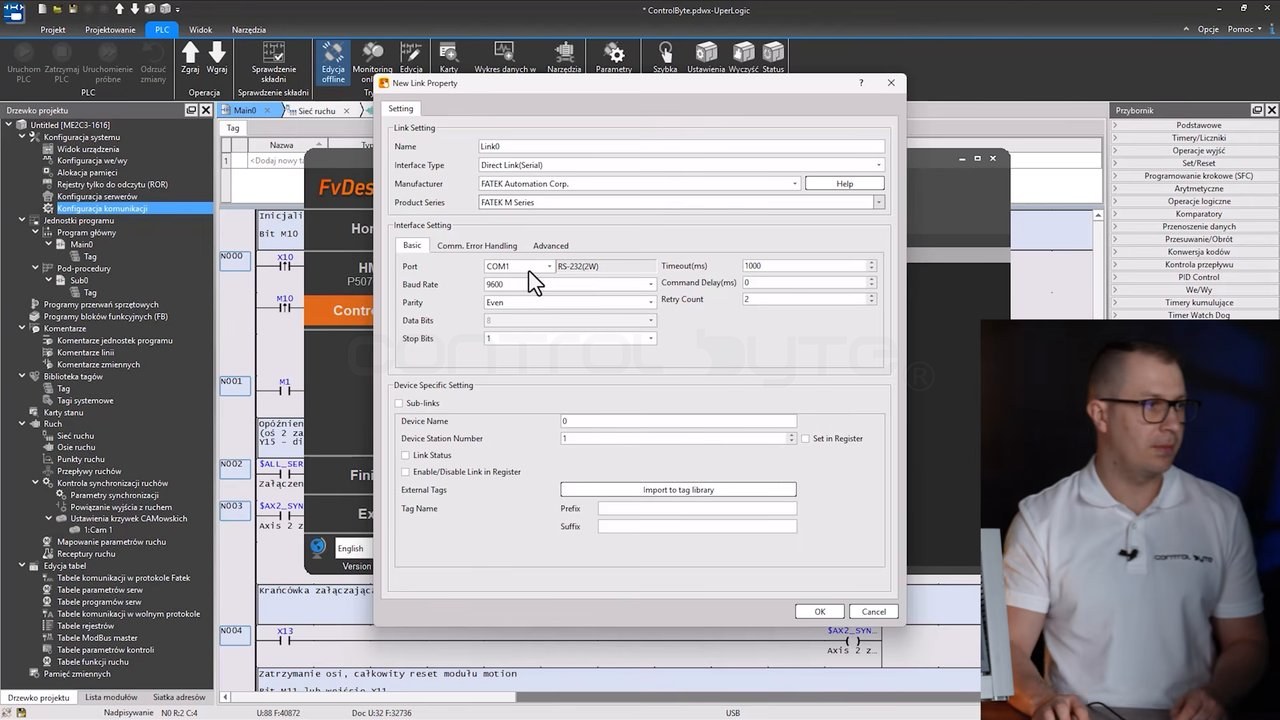Click Import to tag library
Viewport: 1280px width, 720px height.
[x=678, y=490]
